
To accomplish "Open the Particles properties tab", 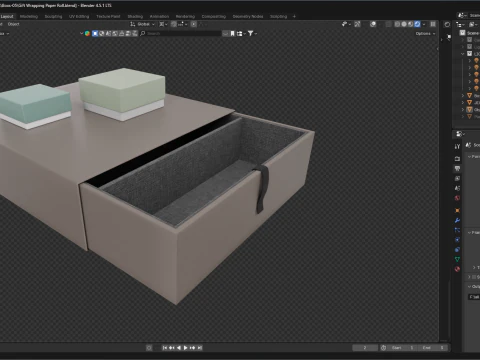I will (x=457, y=230).
